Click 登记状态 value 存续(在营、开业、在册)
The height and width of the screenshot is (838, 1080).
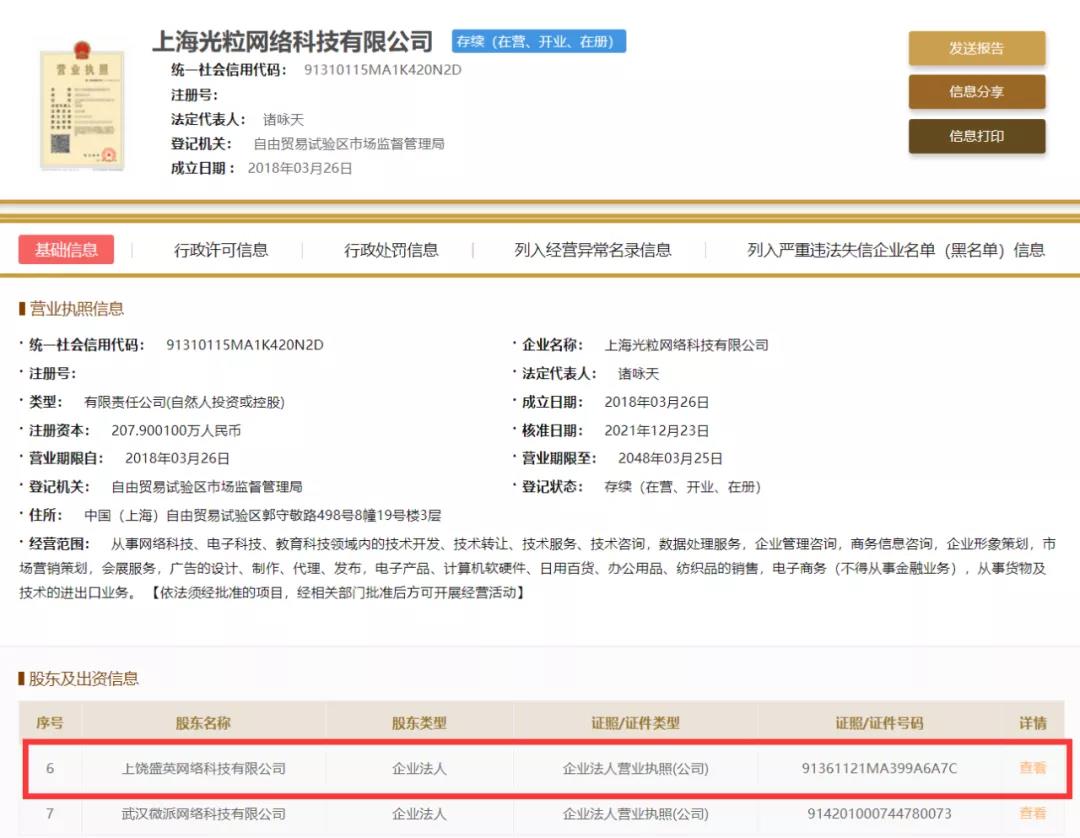(x=683, y=487)
